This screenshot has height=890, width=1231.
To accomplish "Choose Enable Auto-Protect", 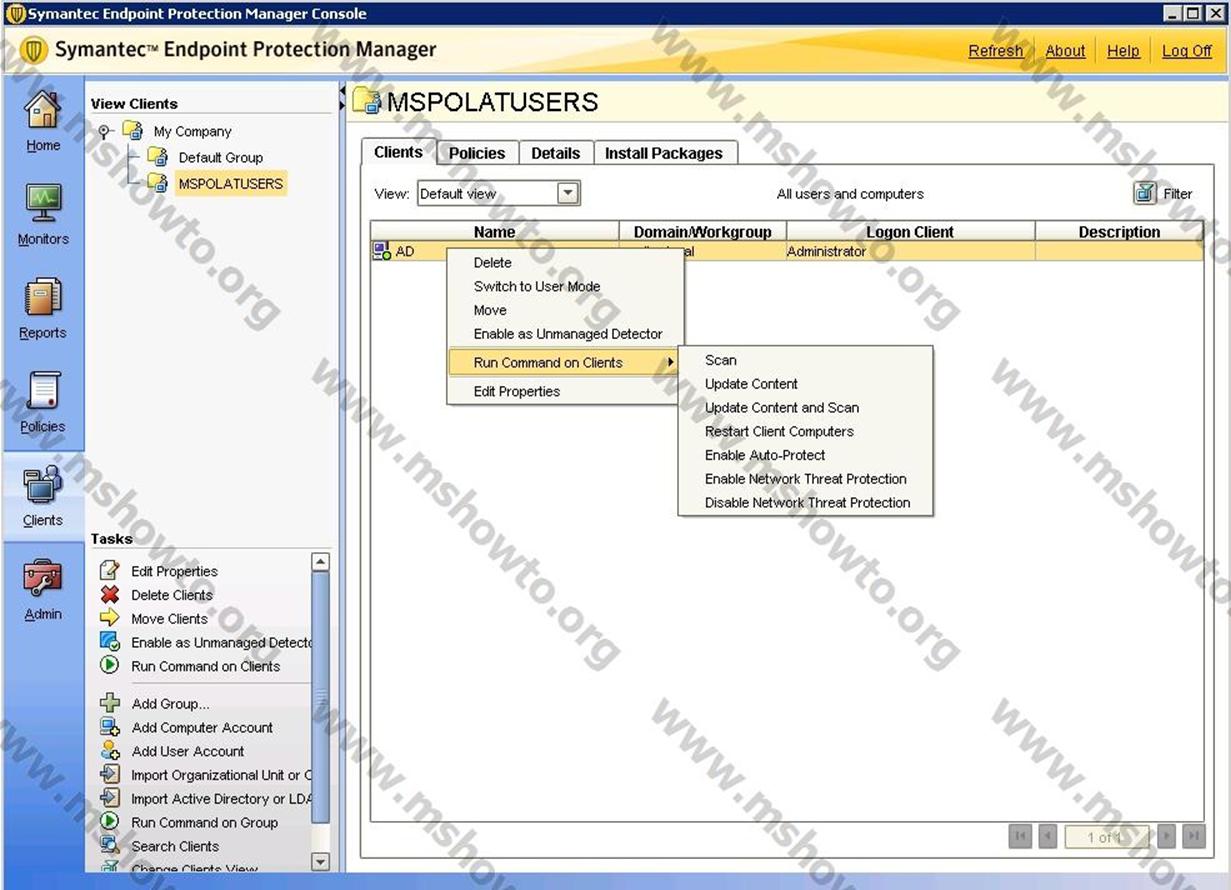I will point(805,455).
